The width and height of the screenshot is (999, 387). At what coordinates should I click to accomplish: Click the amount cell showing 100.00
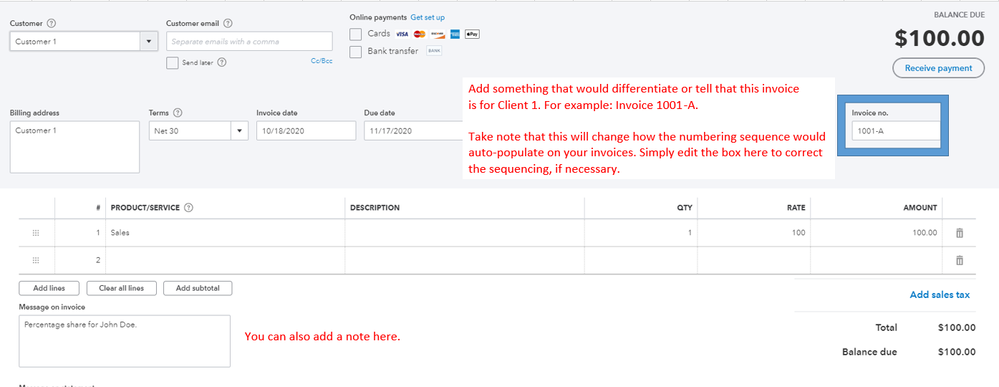click(x=877, y=233)
